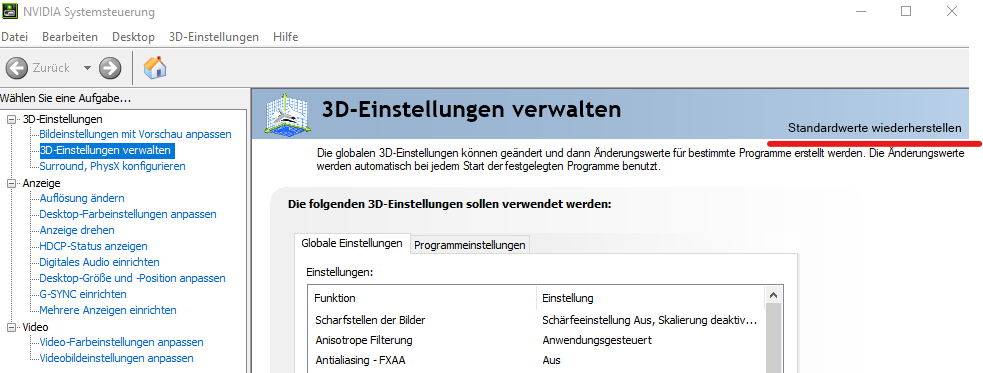This screenshot has height=373, width=983.
Task: Open G-SYNC einrichten
Action: point(83,294)
